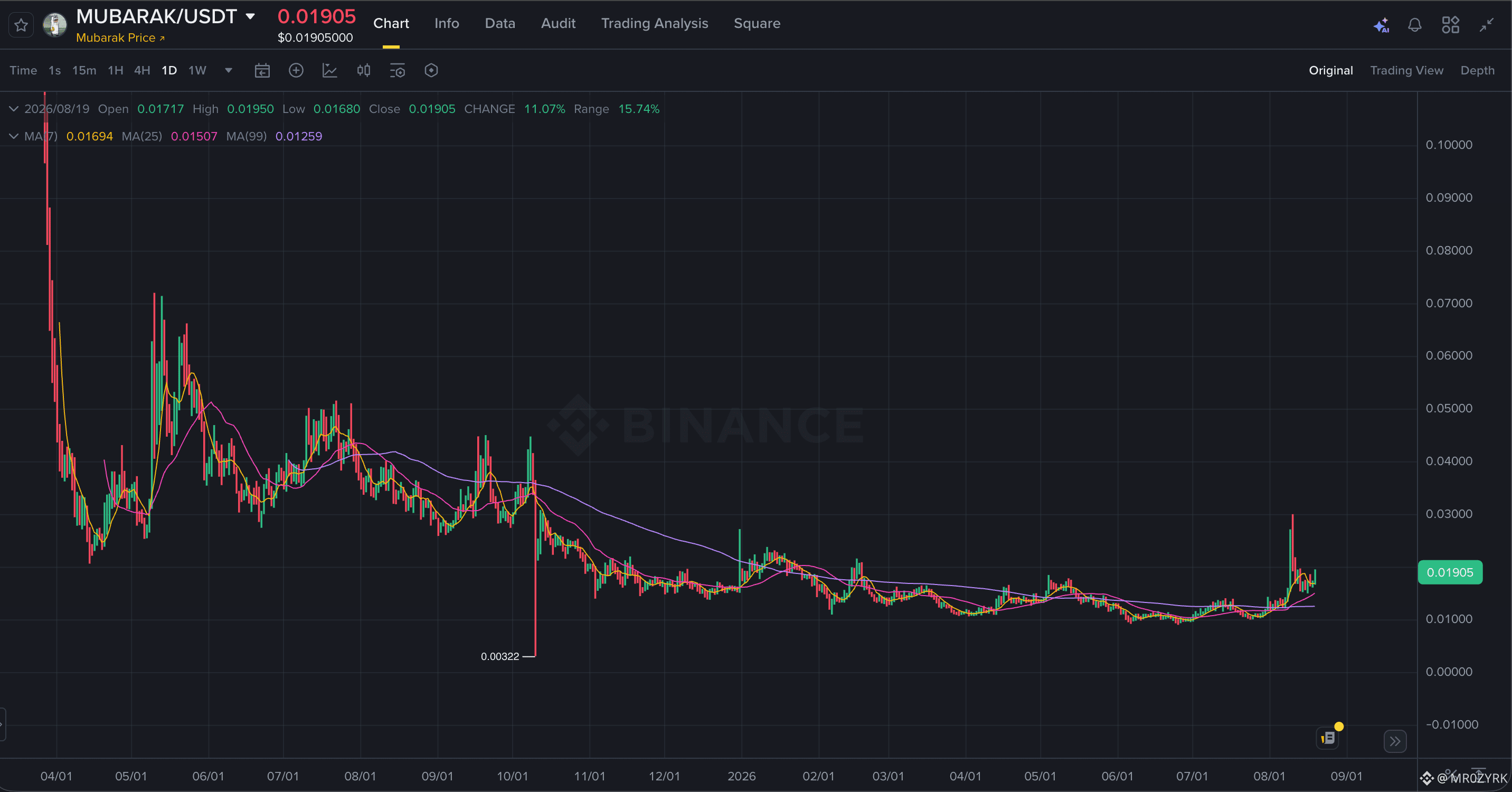Screen dimensions: 1512x792
Task: Switch to the Chart tab
Action: pos(391,23)
